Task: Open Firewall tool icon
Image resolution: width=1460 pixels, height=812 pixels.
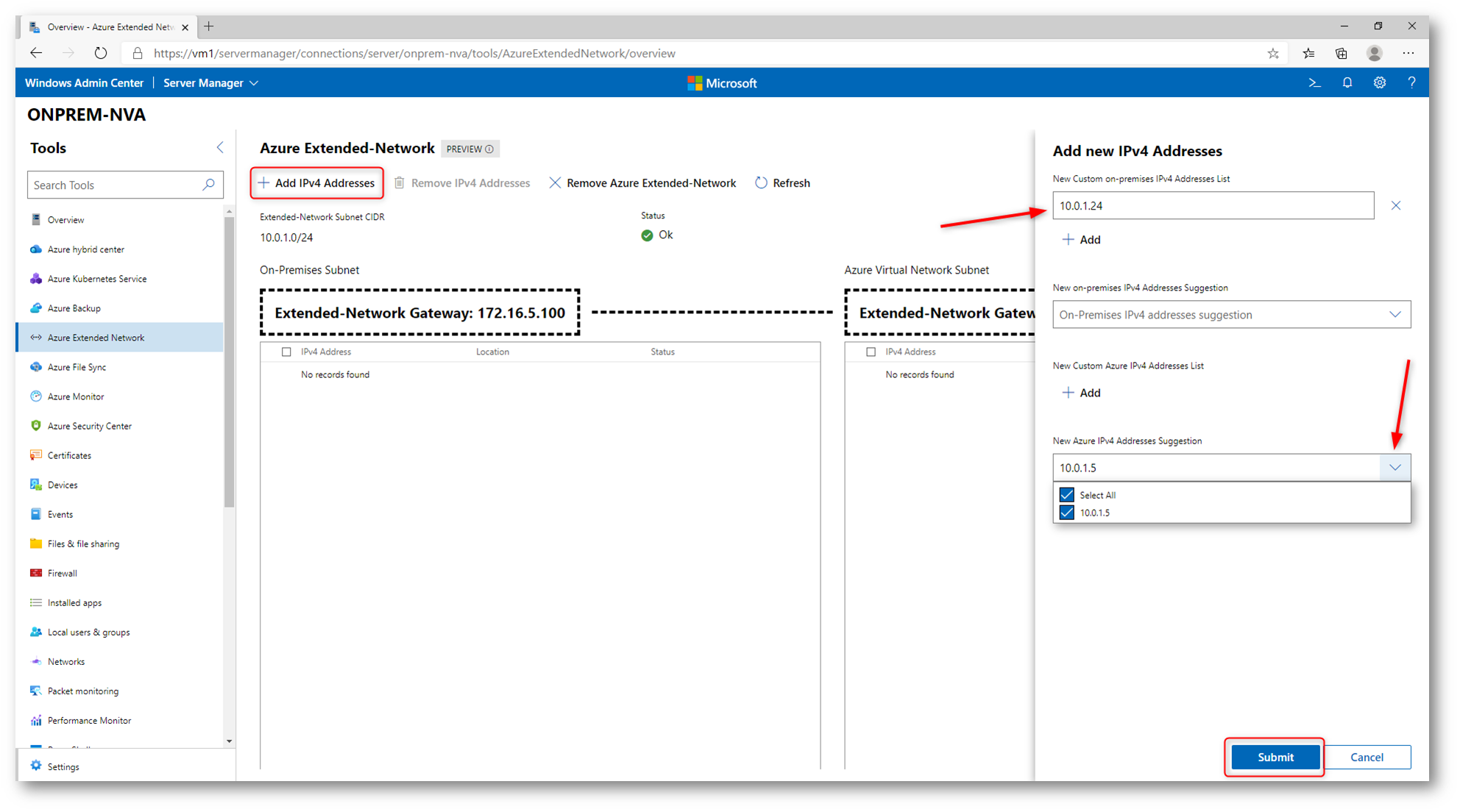Action: tap(35, 572)
